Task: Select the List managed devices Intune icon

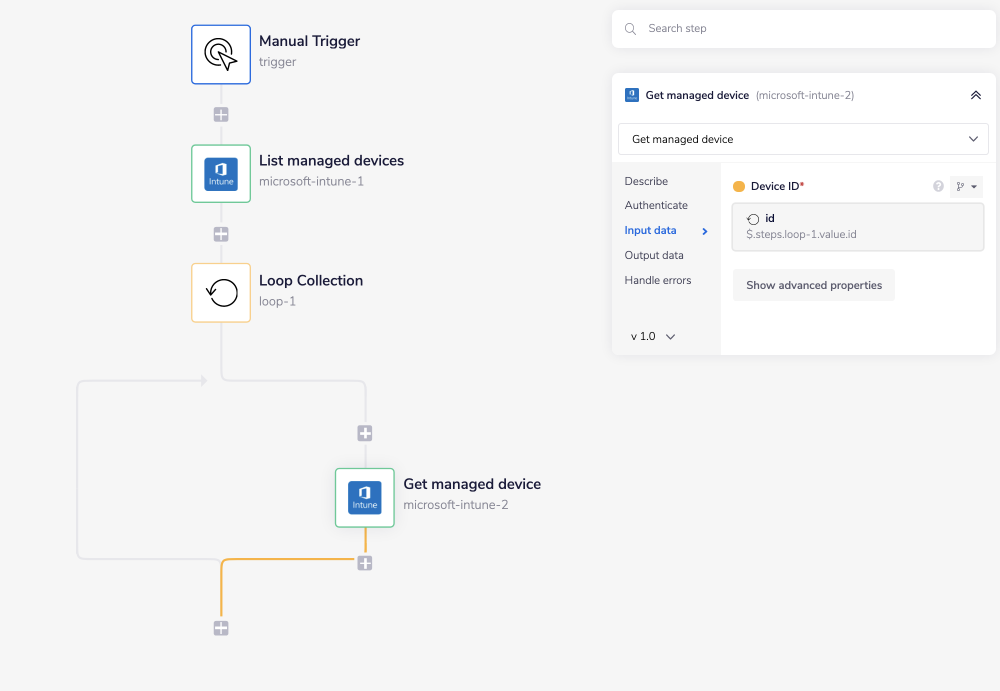Action: tap(220, 173)
